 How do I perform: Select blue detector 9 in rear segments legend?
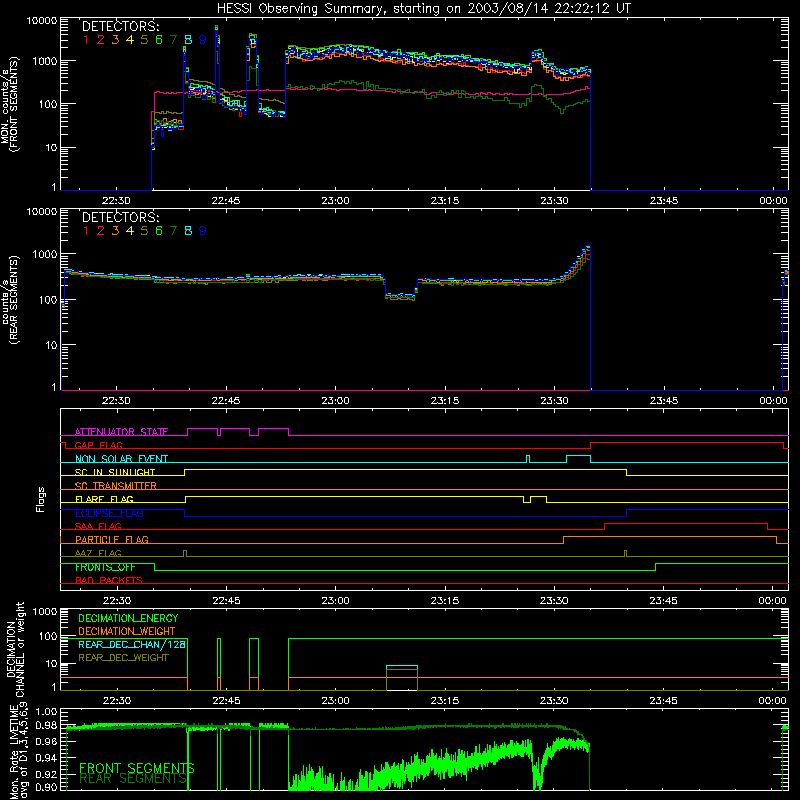tap(203, 231)
